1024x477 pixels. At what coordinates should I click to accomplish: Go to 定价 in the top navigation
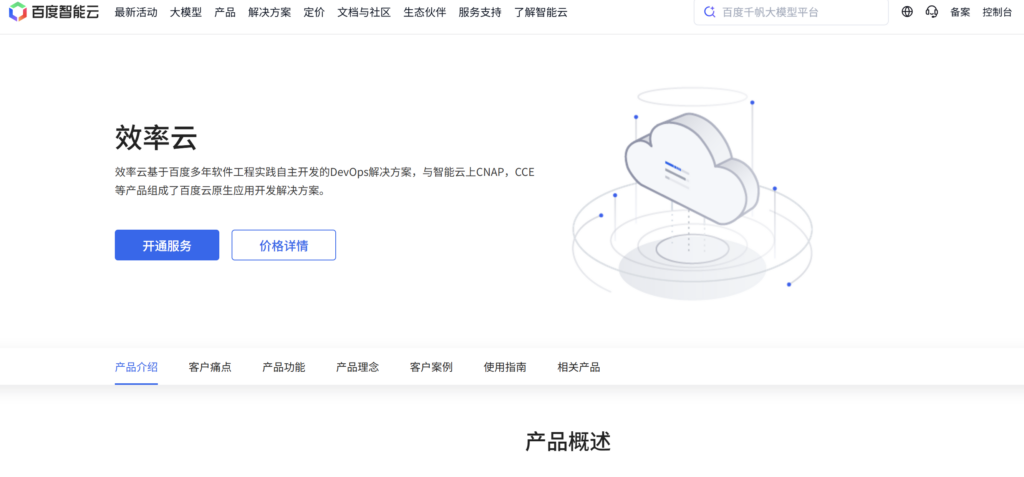pos(314,12)
